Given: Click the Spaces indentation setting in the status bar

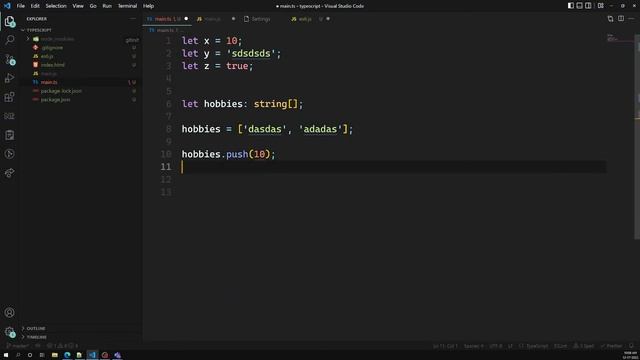Looking at the screenshot, I should [x=473, y=346].
